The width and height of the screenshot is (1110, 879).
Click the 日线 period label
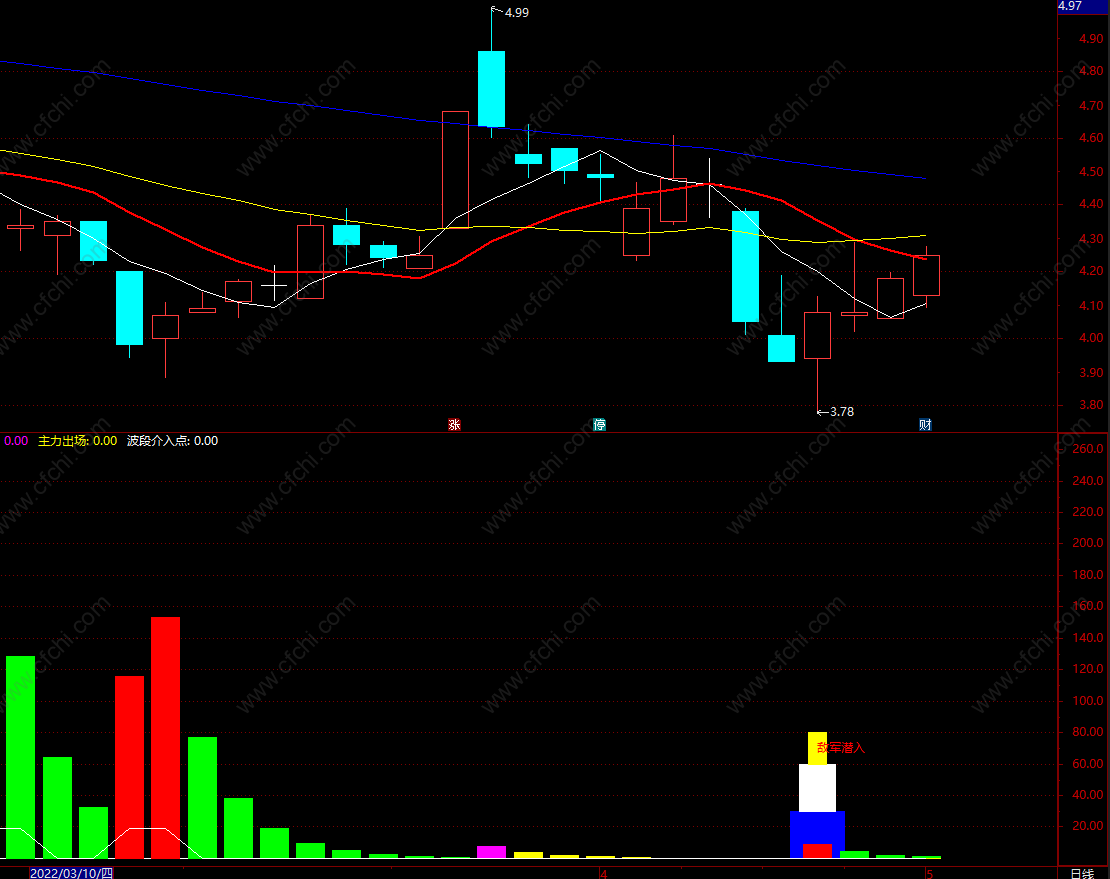pos(1082,873)
